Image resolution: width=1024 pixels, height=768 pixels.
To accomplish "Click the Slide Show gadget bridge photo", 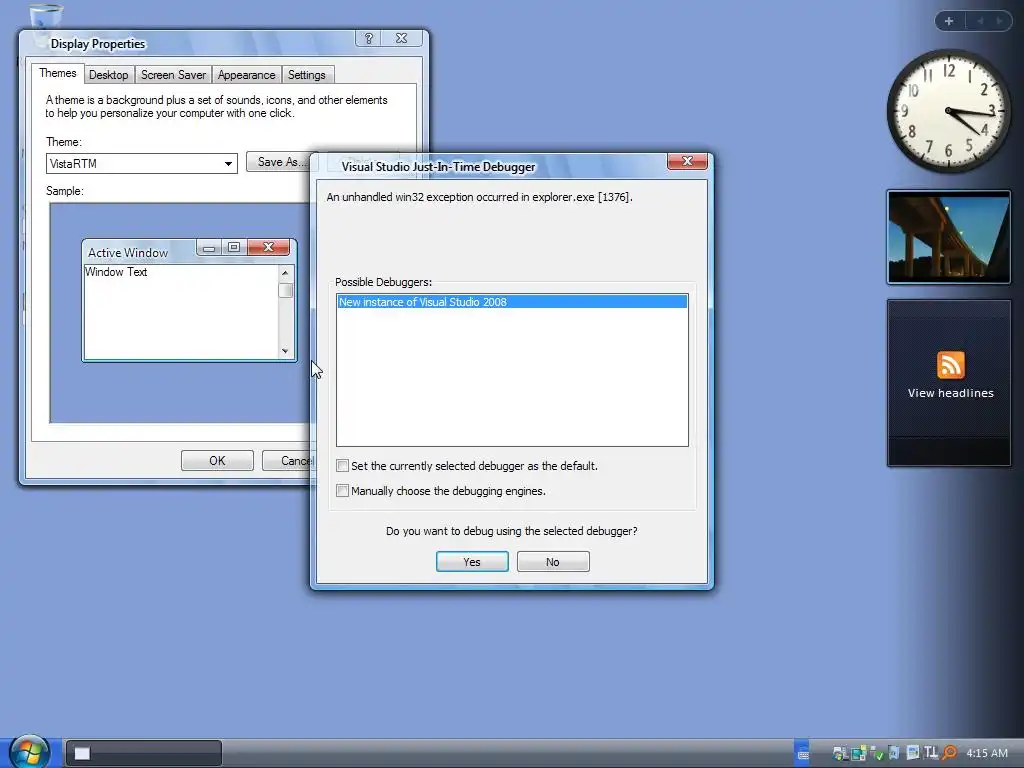I will (948, 237).
